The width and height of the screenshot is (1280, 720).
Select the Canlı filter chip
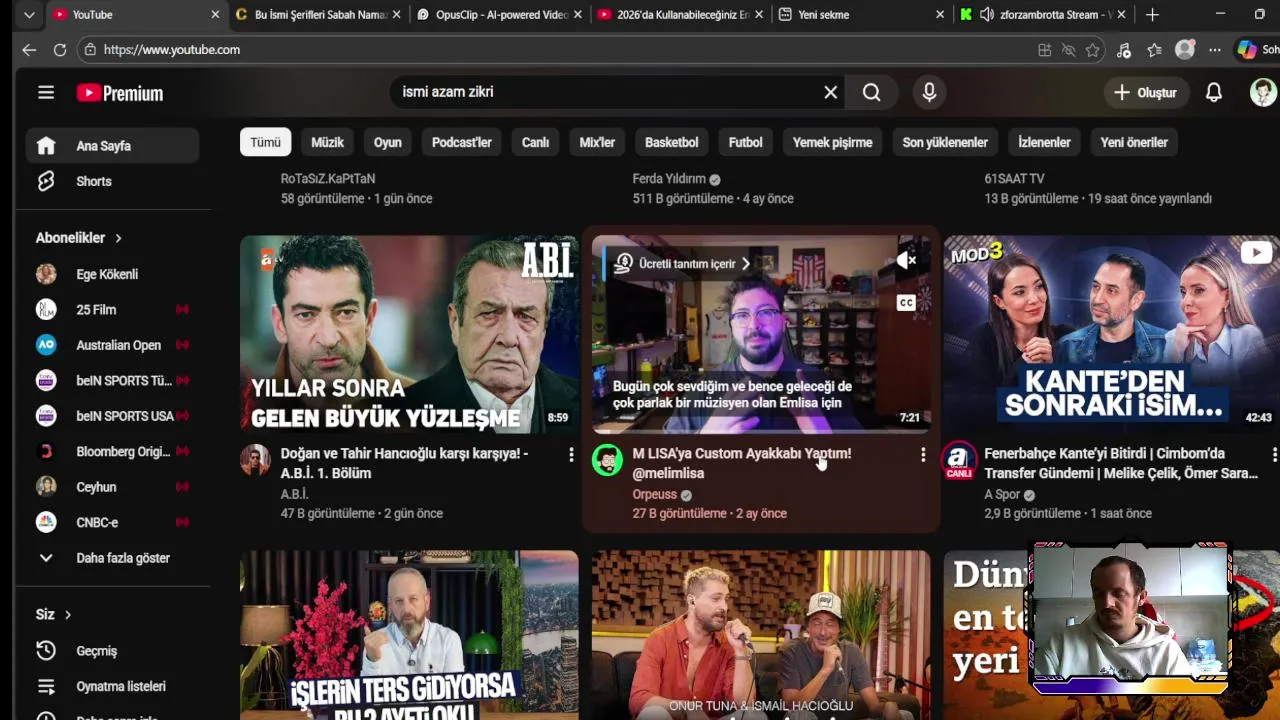coord(535,142)
